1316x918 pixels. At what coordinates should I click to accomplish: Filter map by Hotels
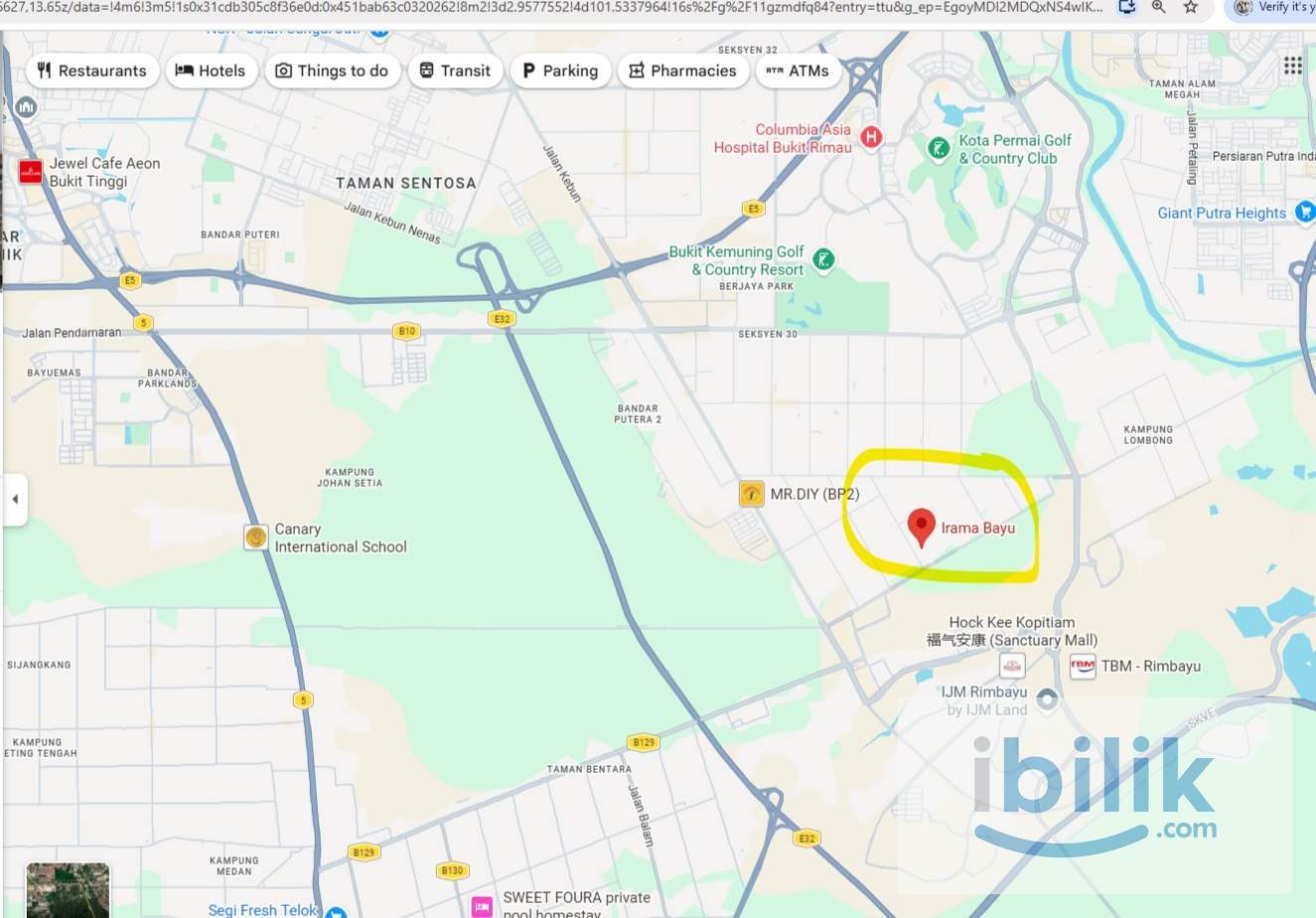(211, 71)
